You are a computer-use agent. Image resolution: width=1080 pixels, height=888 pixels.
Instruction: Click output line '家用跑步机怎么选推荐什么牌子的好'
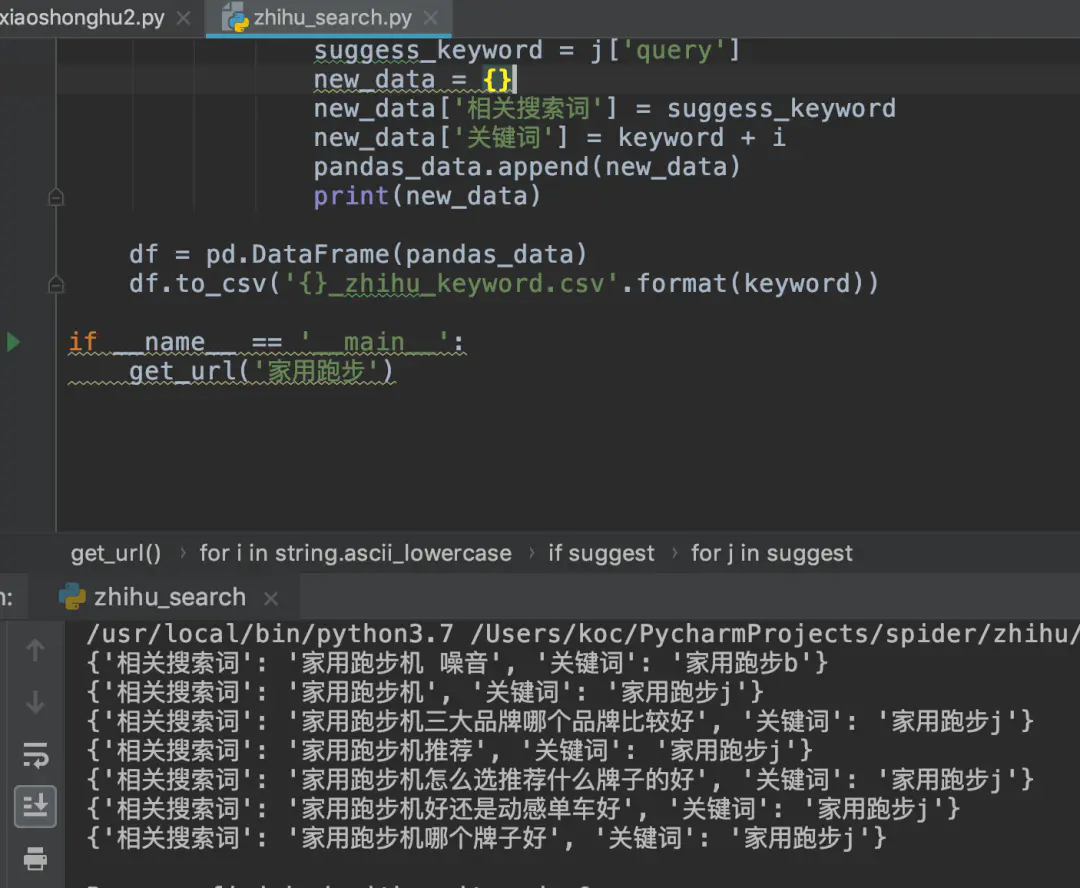tap(560, 780)
